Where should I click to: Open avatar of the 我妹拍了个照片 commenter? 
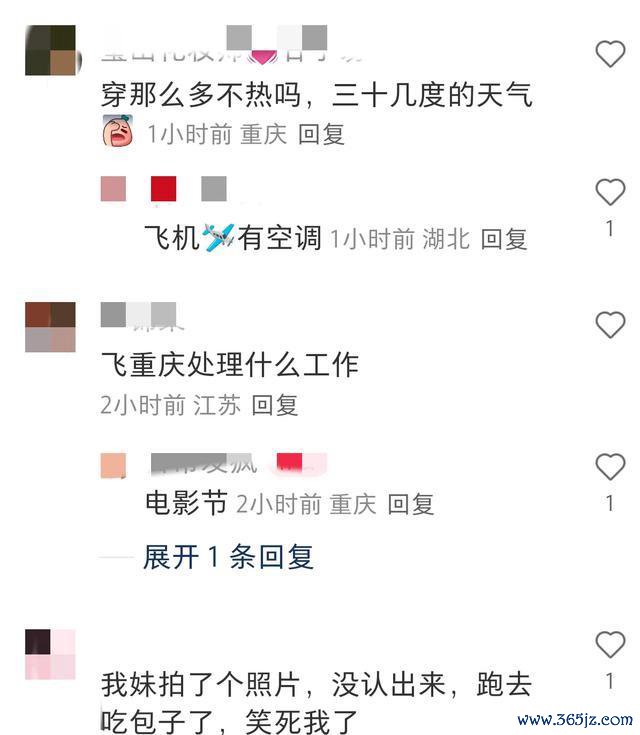click(50, 654)
